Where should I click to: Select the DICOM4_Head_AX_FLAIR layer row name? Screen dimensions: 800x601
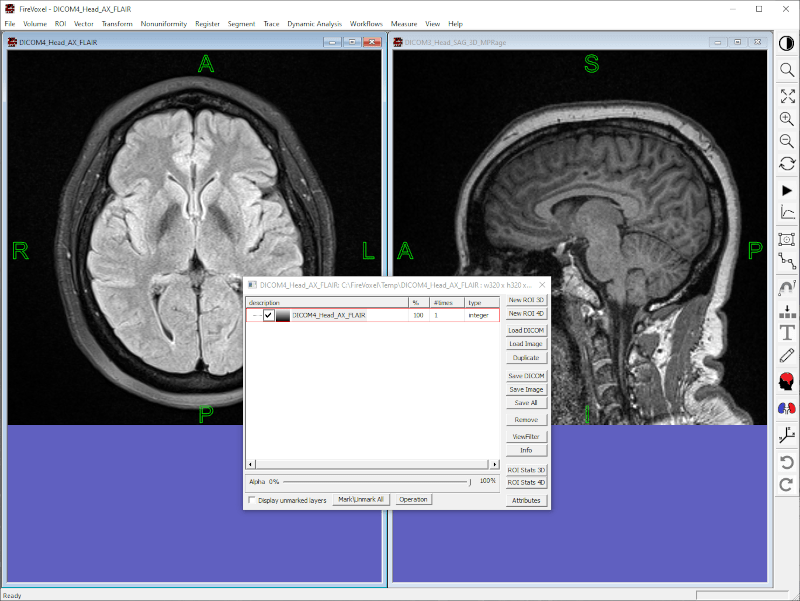click(329, 315)
